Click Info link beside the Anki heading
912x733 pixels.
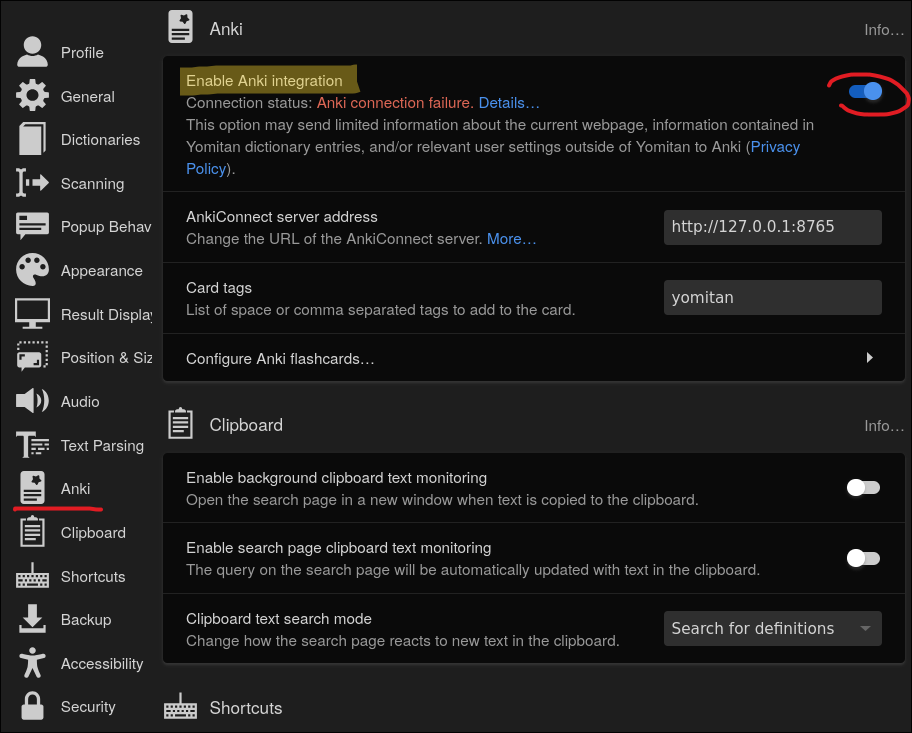tap(884, 30)
